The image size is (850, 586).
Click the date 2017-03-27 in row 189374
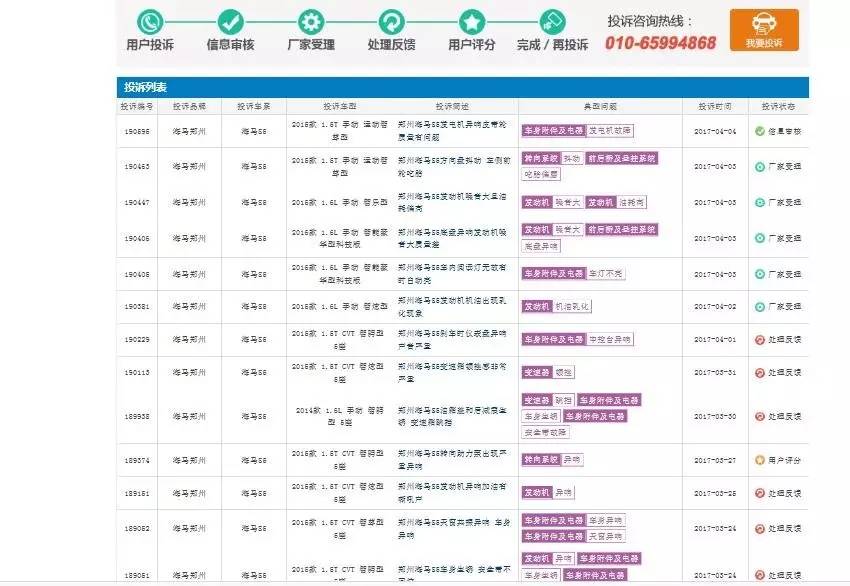[x=715, y=460]
